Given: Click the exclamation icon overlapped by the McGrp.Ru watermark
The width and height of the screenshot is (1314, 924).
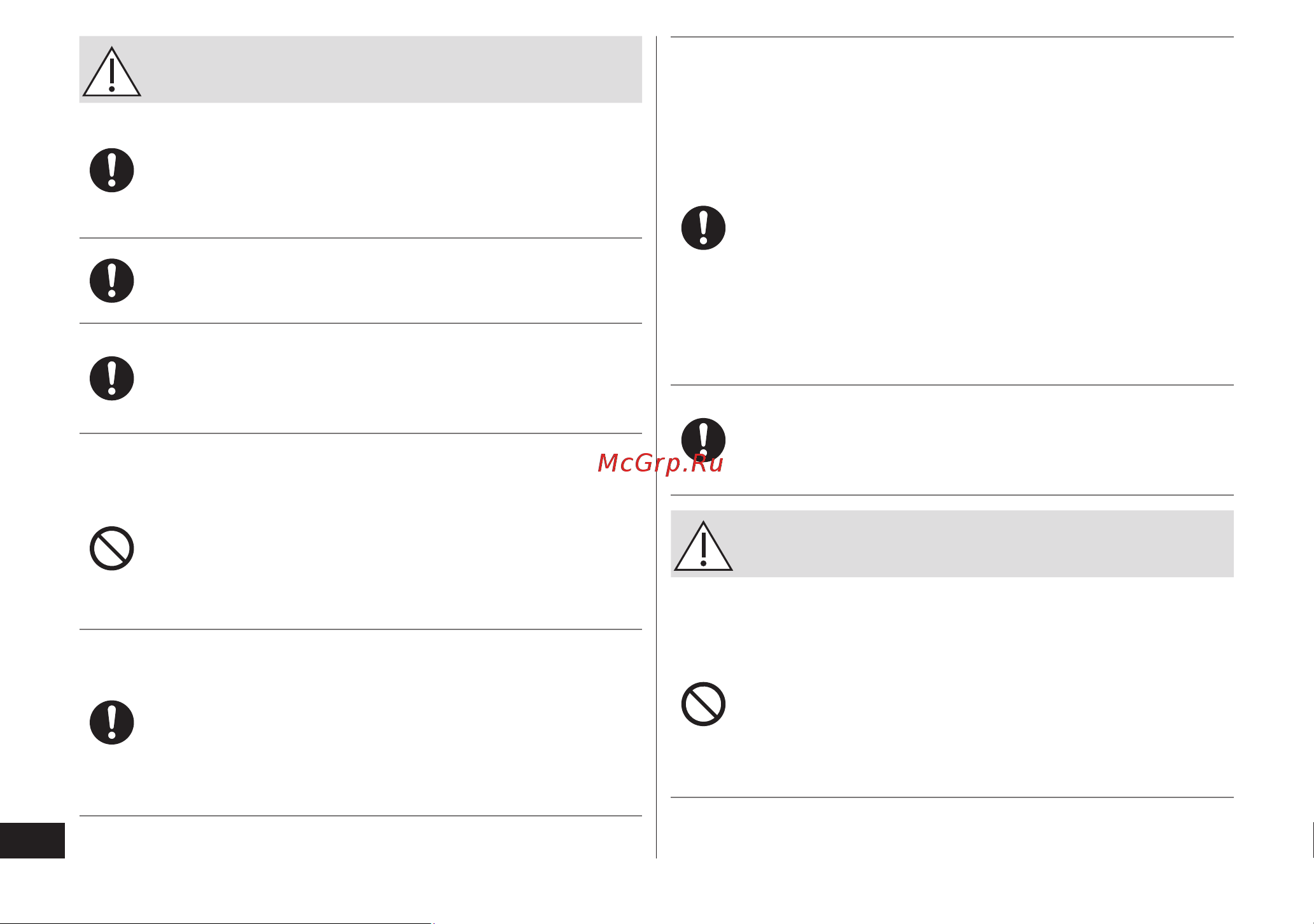Looking at the screenshot, I should pos(703,440).
